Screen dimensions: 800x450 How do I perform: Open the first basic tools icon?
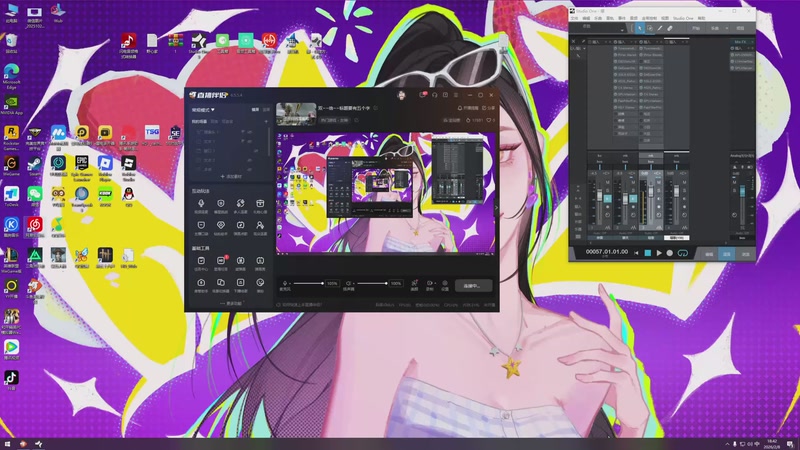pos(201,261)
